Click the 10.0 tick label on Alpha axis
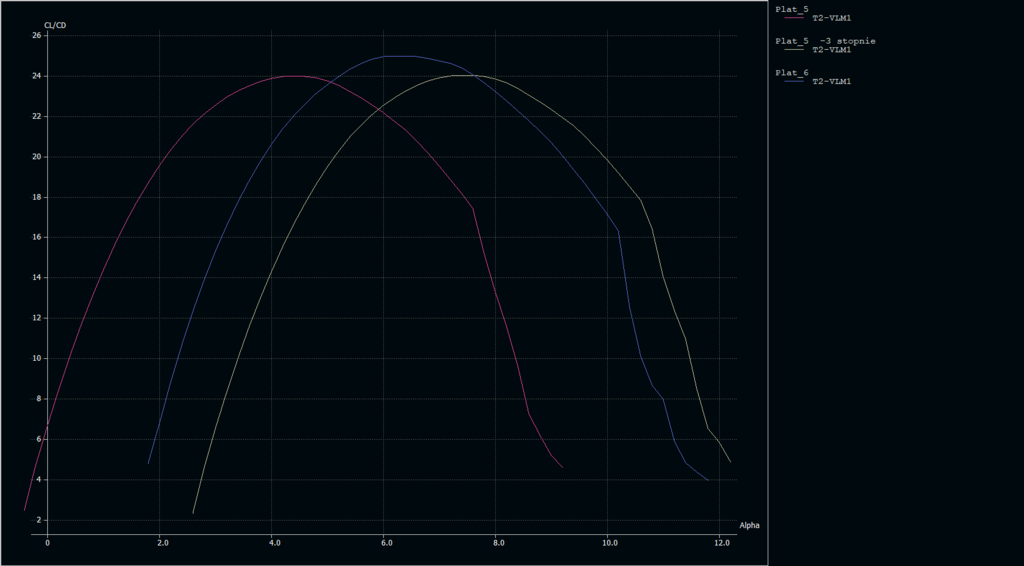The image size is (1024, 566). click(609, 543)
